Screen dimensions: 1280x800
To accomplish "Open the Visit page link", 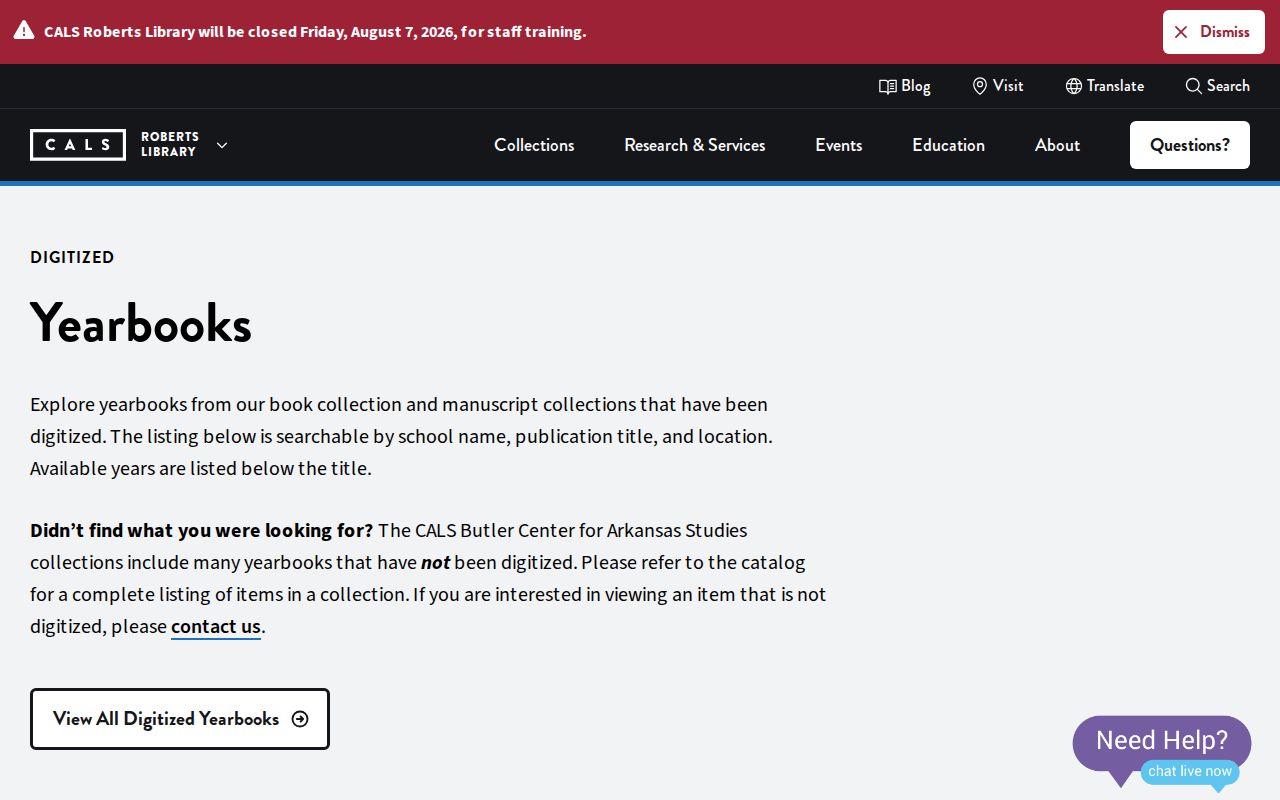I will click(997, 86).
